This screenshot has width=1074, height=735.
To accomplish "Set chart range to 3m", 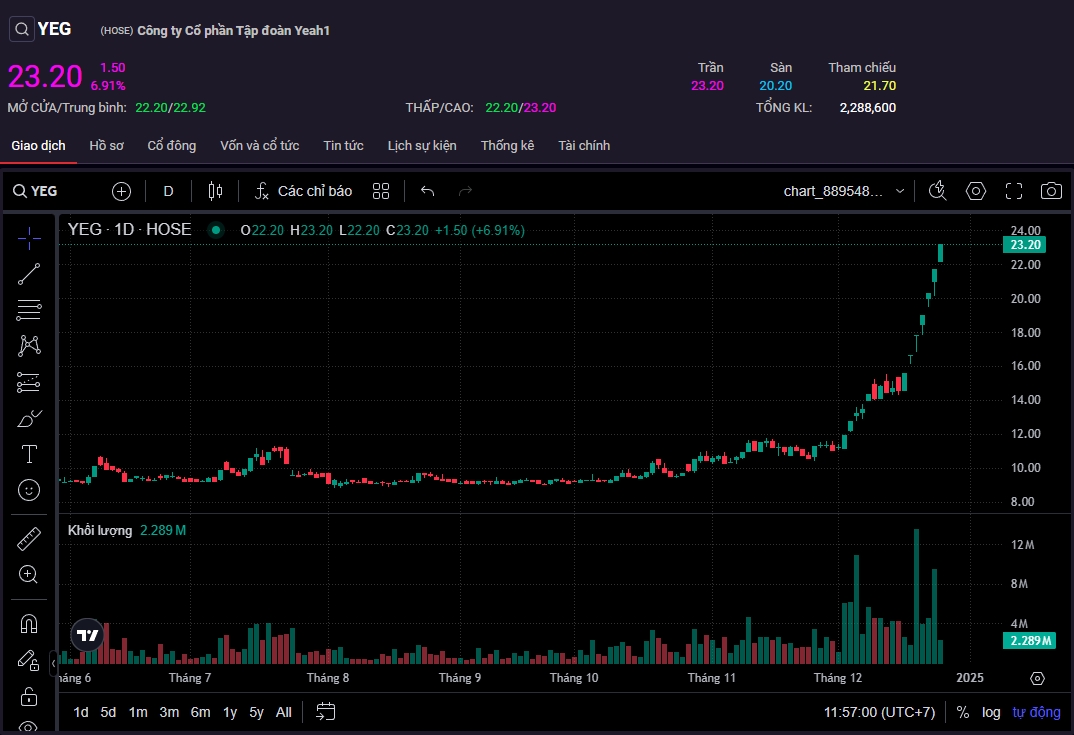I will (169, 712).
